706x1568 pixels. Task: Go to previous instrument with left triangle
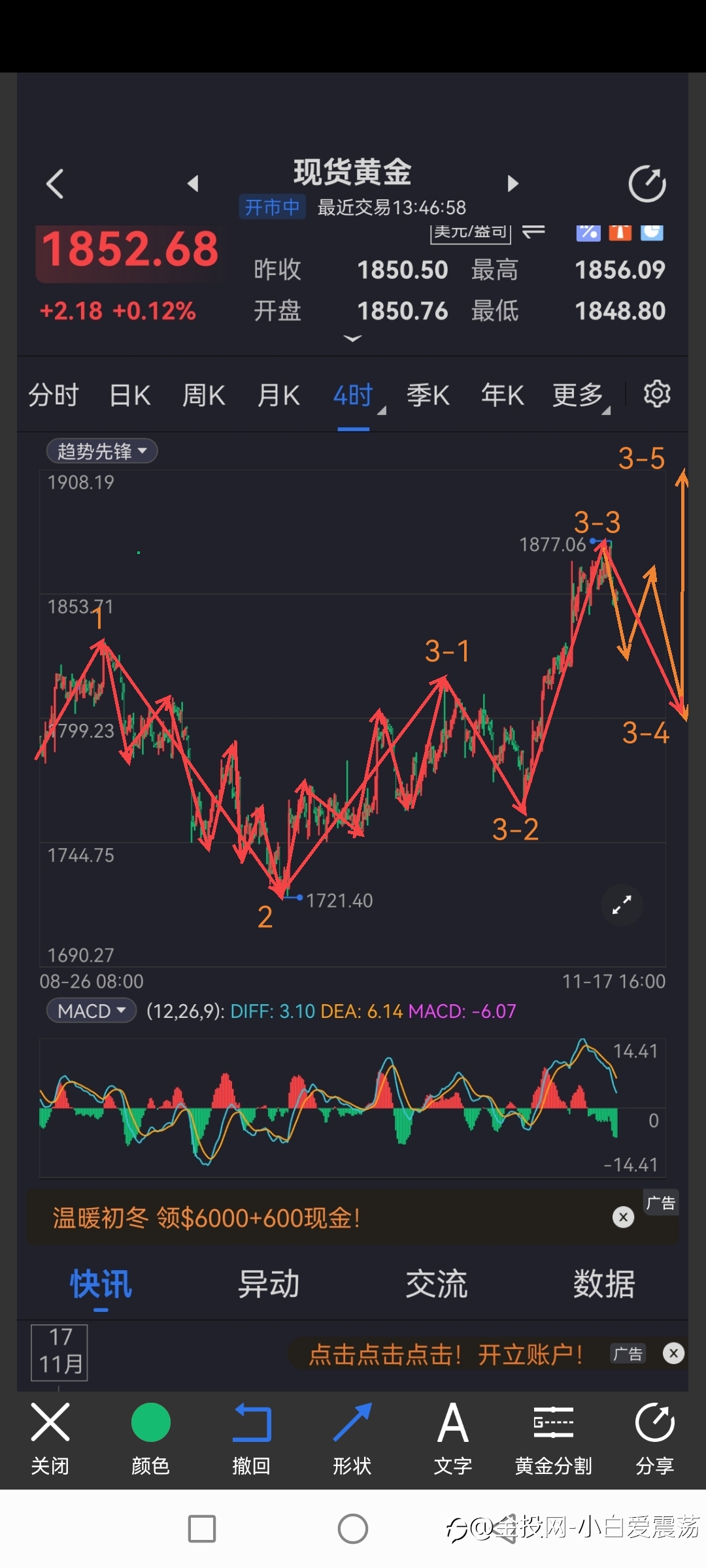click(192, 184)
